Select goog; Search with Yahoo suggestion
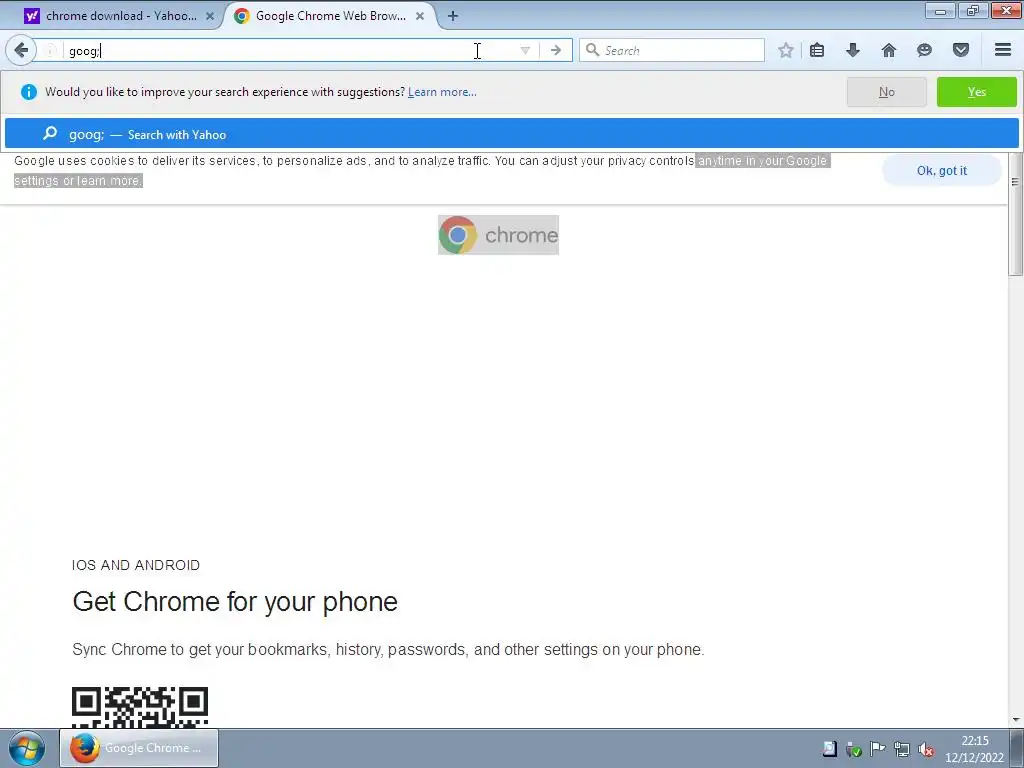This screenshot has width=1024, height=768. tap(511, 135)
